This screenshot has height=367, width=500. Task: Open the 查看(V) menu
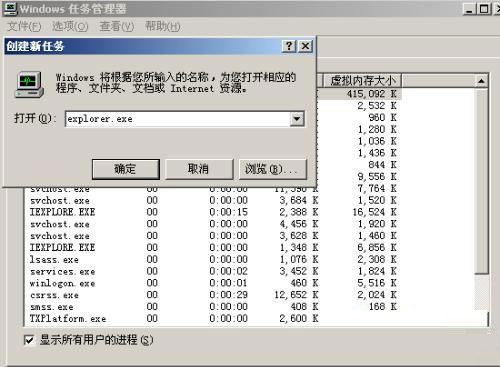point(117,26)
